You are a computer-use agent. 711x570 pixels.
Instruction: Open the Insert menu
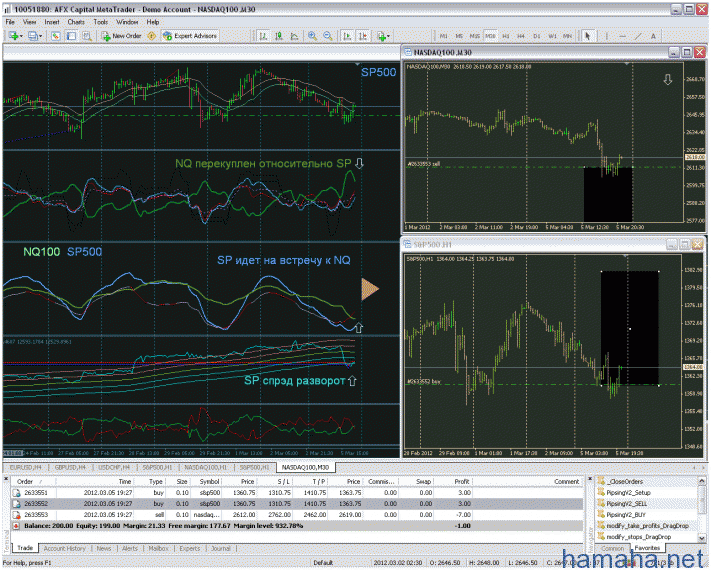(52, 22)
